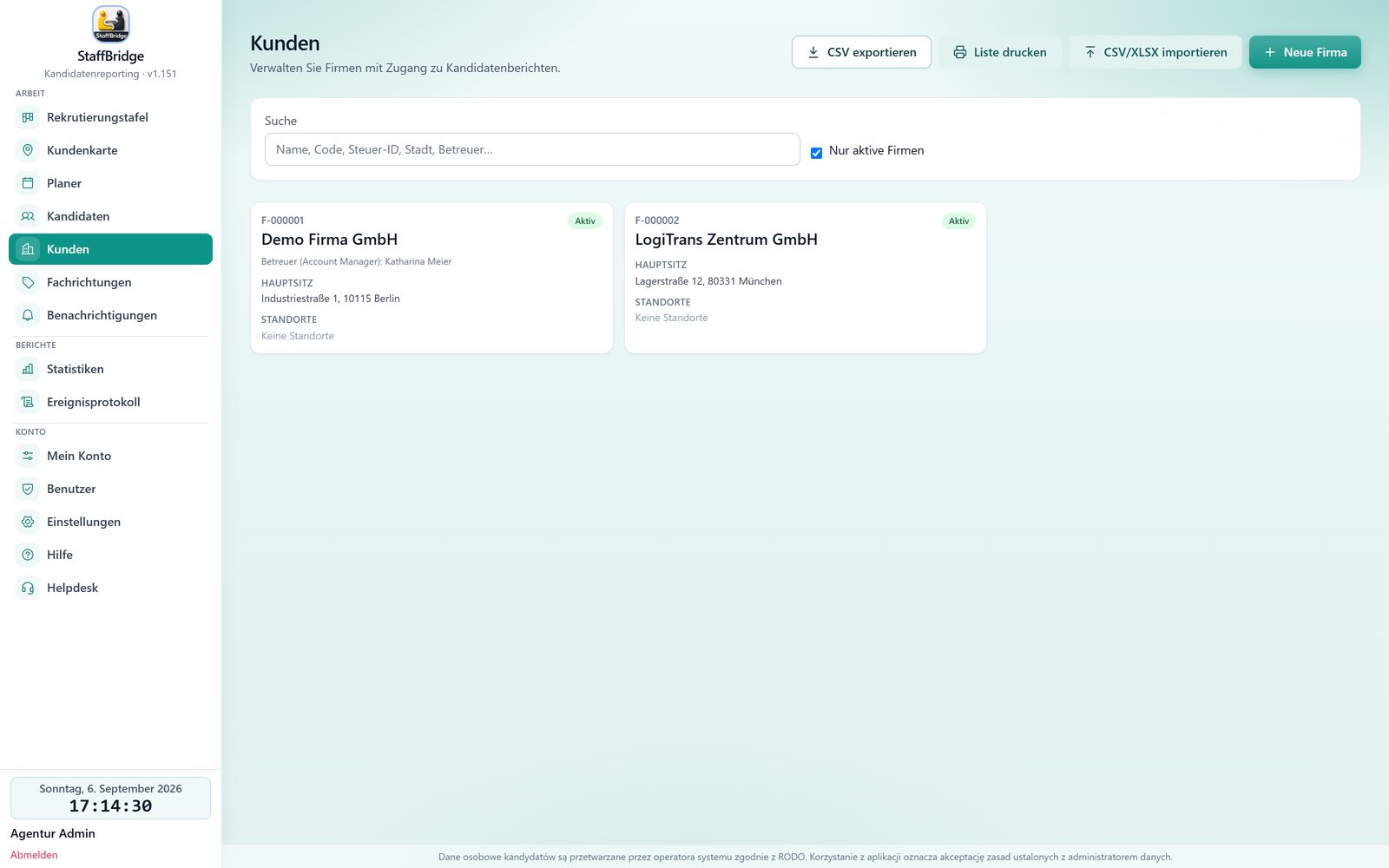Uncheck the Nur aktive Firmen checkbox
The image size is (1389, 868).
coord(816,153)
